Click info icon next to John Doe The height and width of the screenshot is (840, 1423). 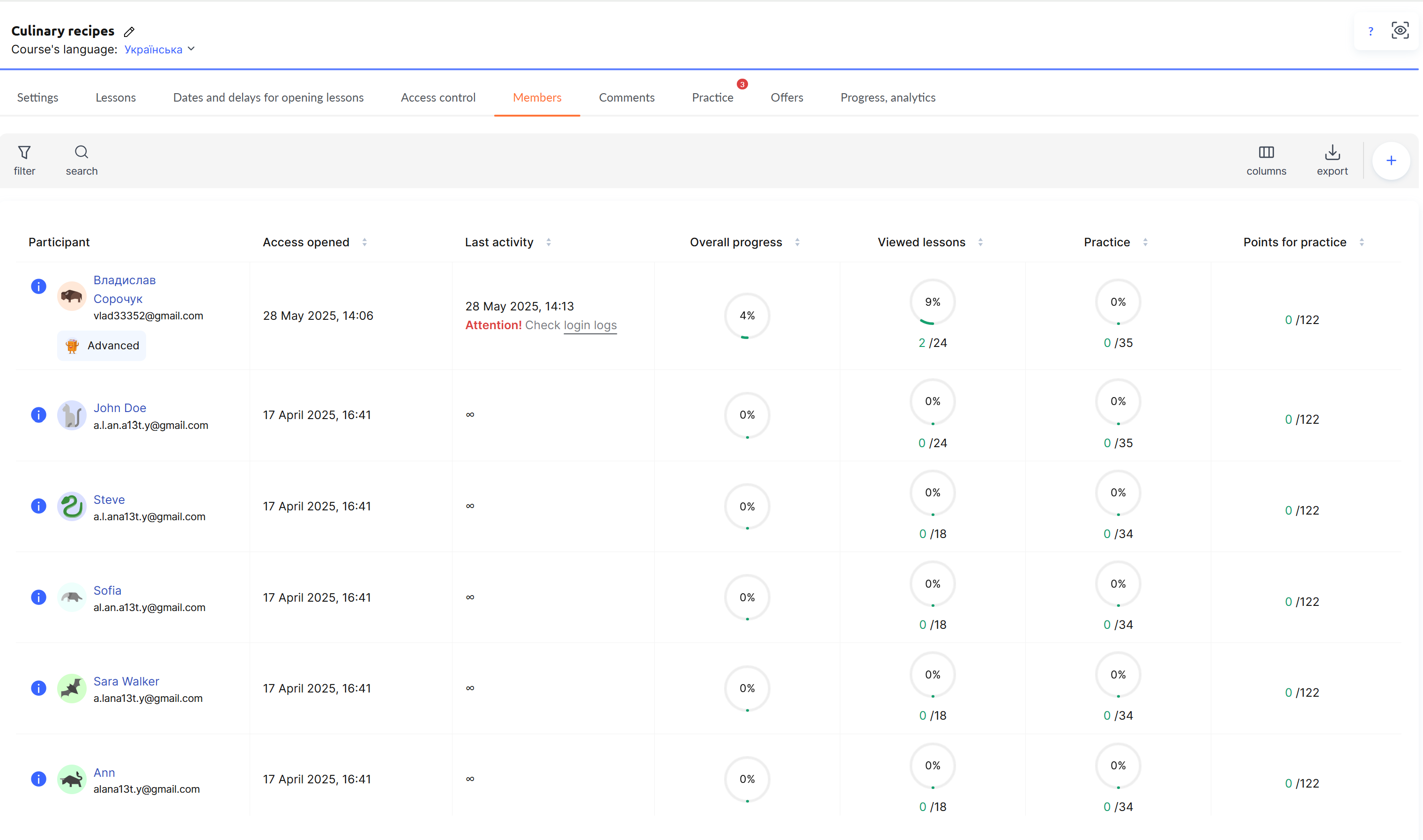tap(38, 415)
